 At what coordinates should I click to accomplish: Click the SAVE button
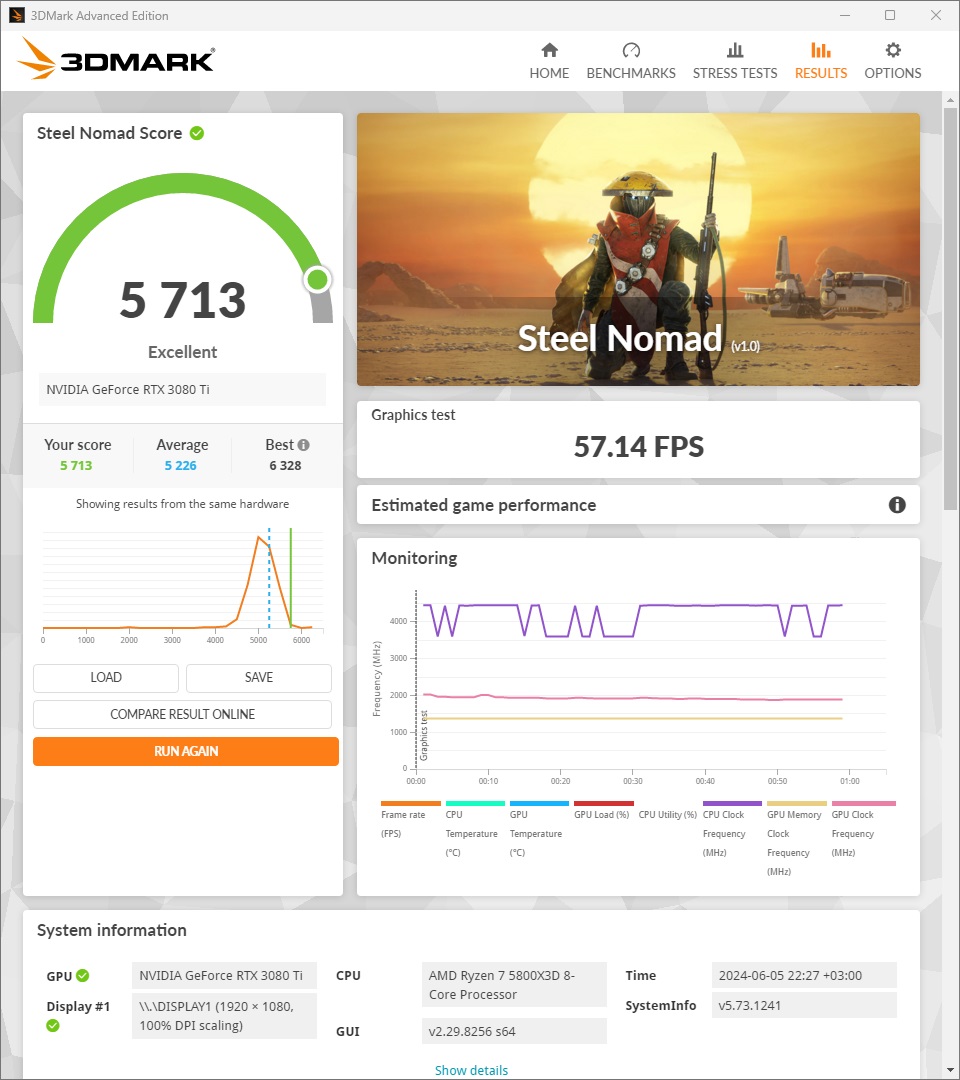pyautogui.click(x=259, y=678)
